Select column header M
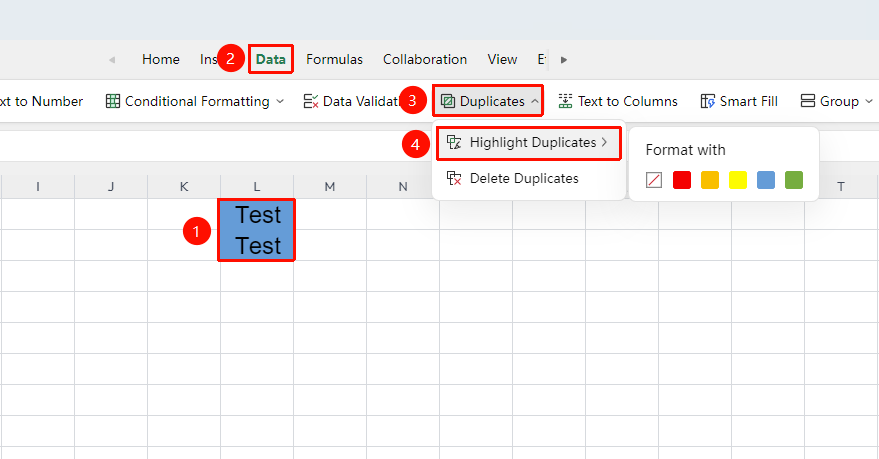879x459 pixels. [x=330, y=187]
